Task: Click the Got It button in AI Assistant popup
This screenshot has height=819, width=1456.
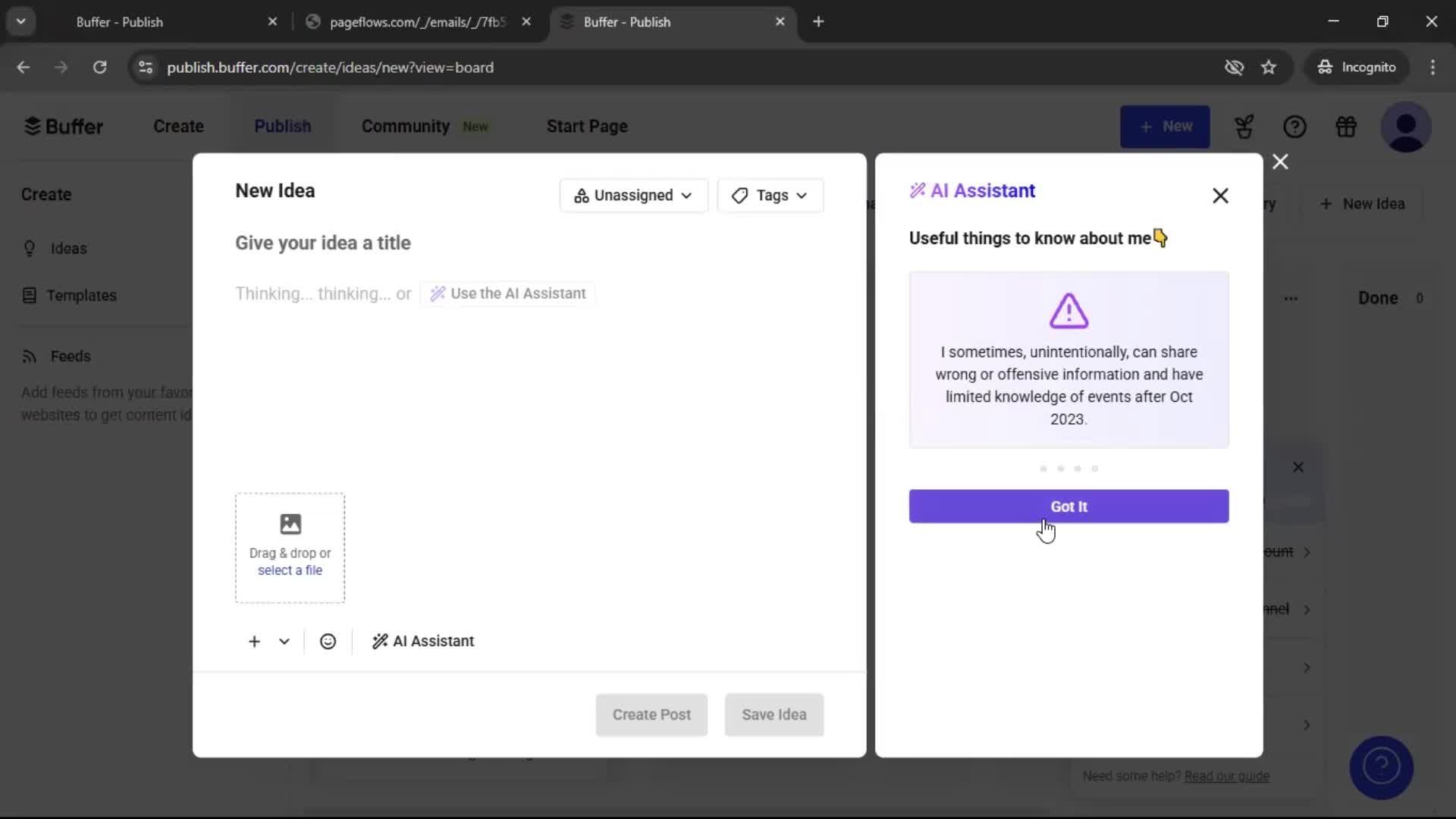Action: (x=1068, y=506)
